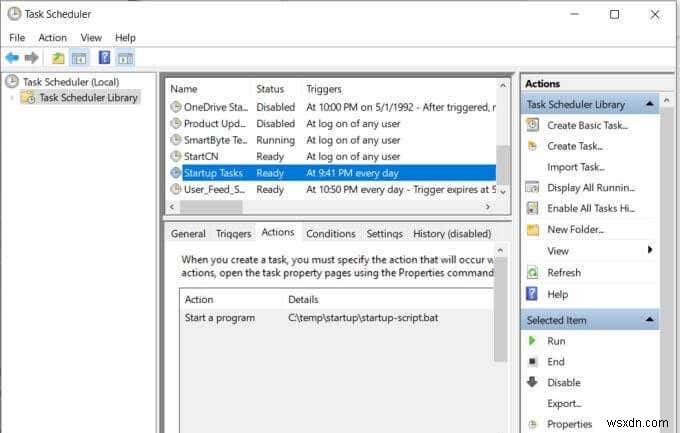Click the Create Task icon
This screenshot has height=433, width=680.
coord(533,146)
